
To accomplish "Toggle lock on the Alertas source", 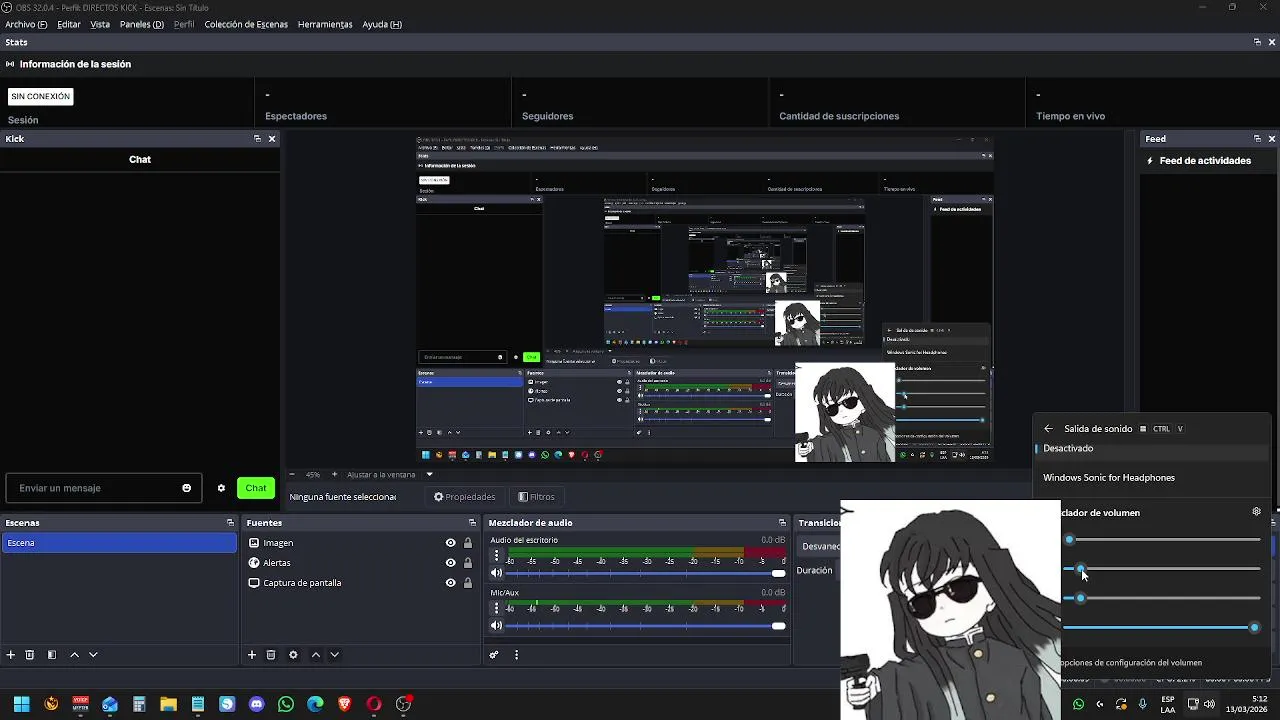I will click(467, 563).
